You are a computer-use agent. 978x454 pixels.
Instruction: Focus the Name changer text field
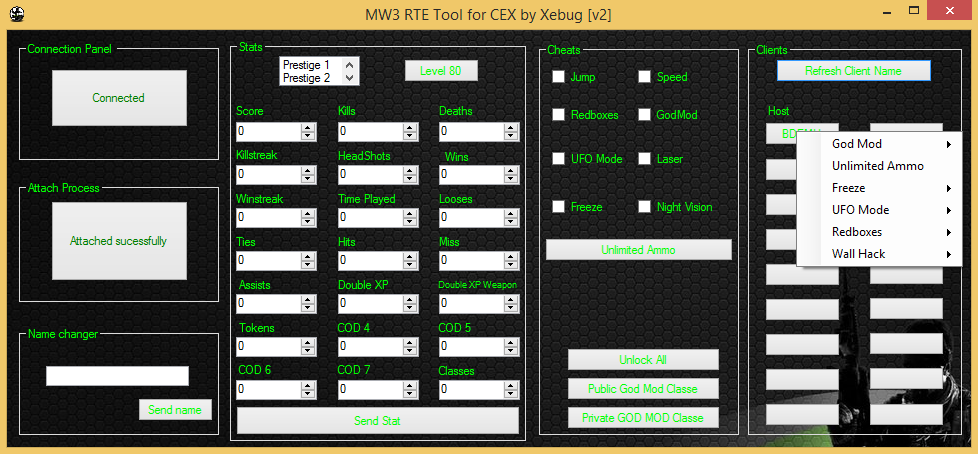(x=117, y=376)
